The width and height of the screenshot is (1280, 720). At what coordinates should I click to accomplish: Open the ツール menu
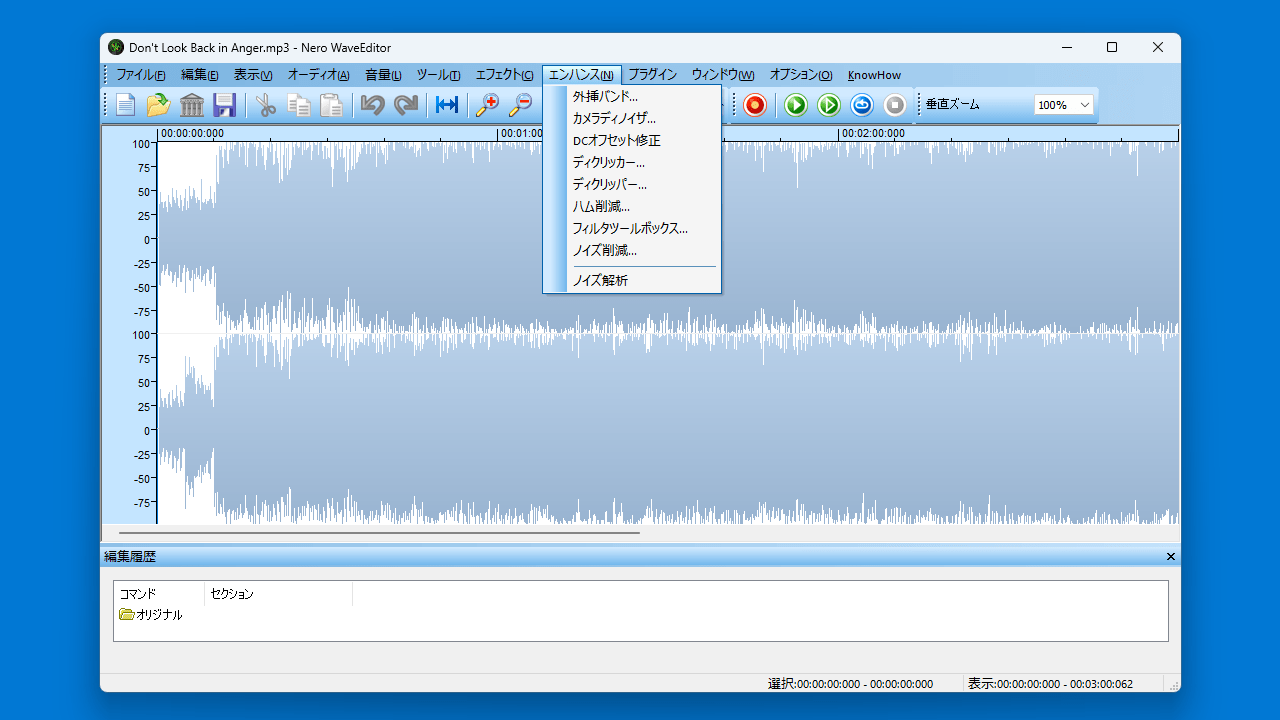(438, 75)
